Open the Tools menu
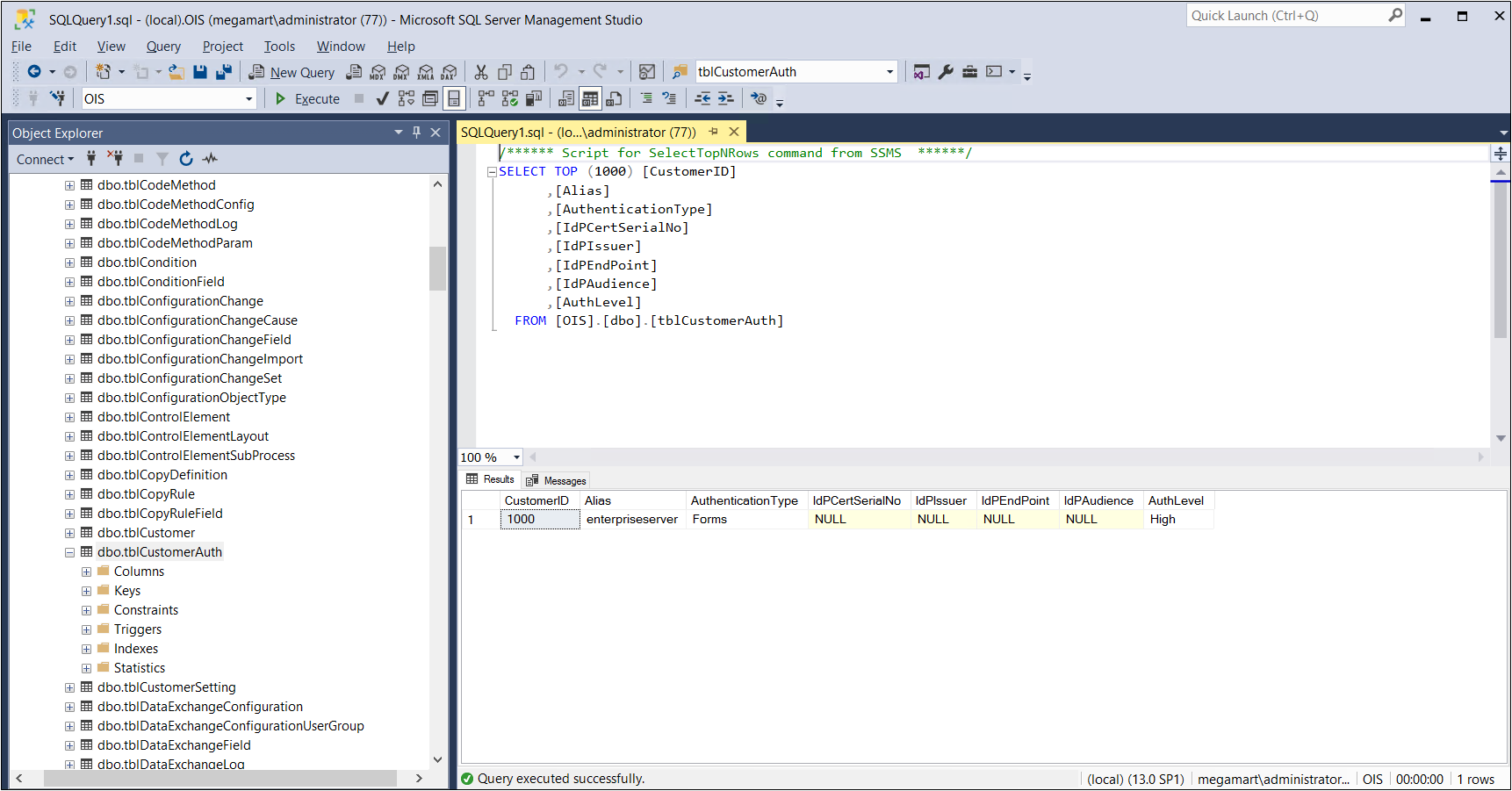The height and width of the screenshot is (791, 1512). (x=279, y=47)
